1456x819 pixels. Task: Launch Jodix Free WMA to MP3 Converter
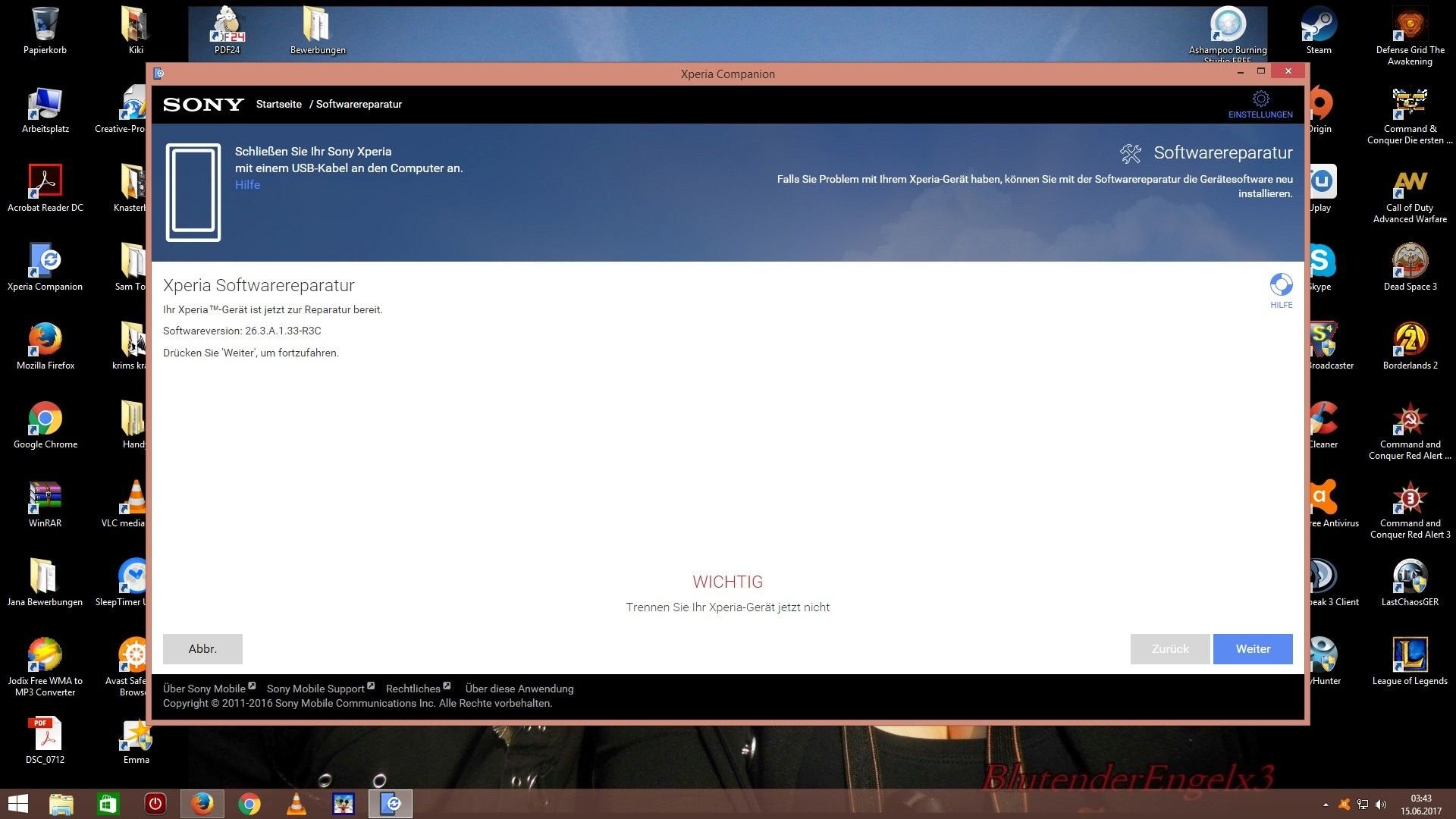(x=45, y=666)
